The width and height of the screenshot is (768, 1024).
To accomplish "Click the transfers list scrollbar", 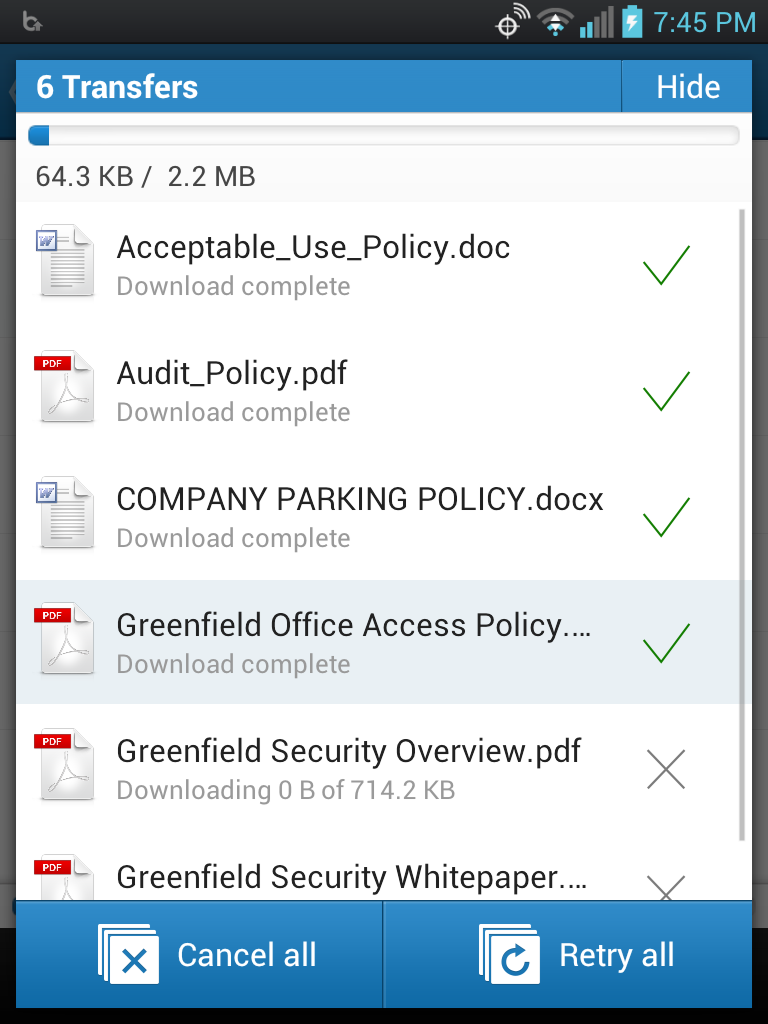I will [x=742, y=525].
